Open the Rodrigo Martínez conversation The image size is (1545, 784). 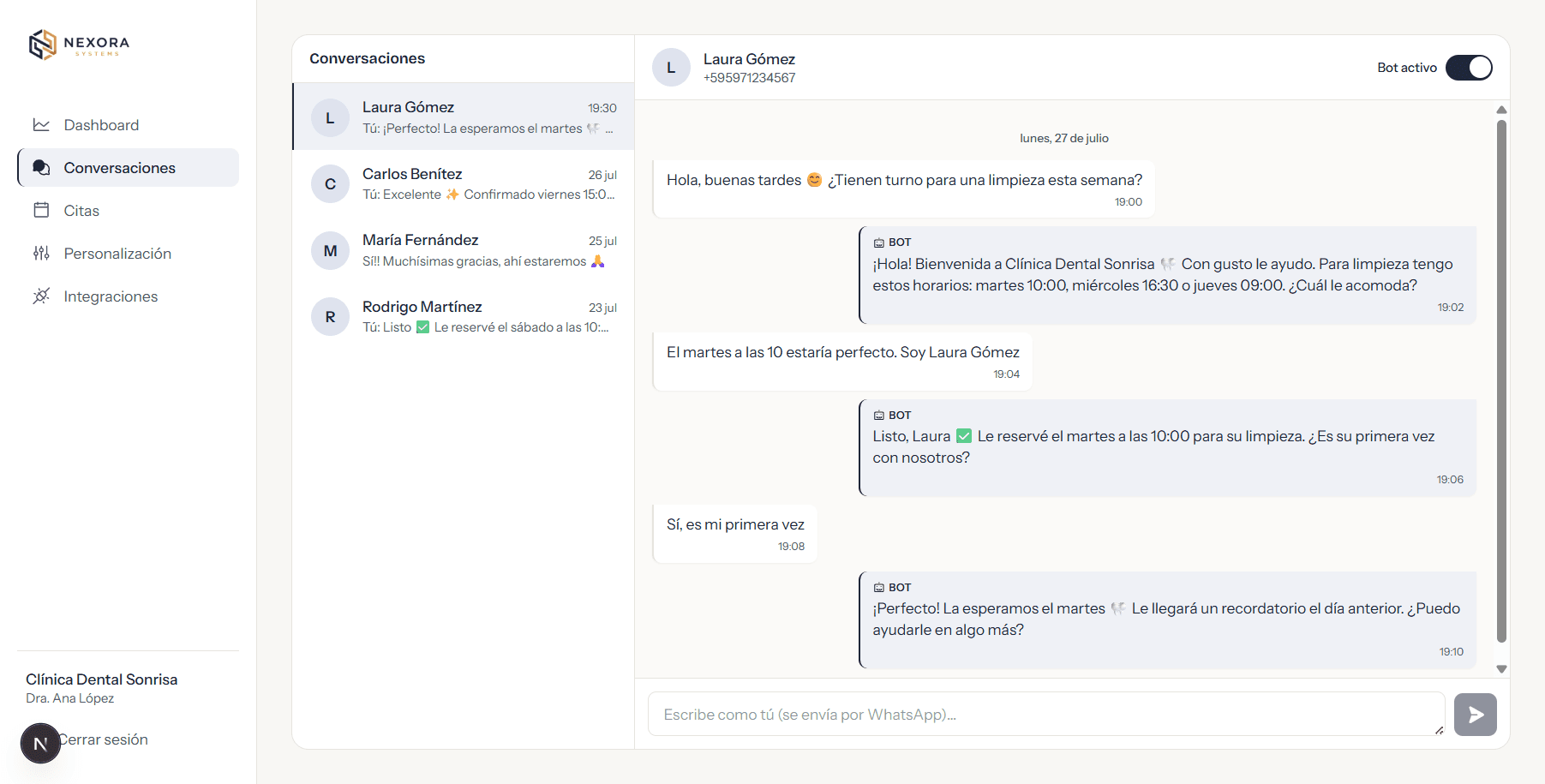(464, 316)
